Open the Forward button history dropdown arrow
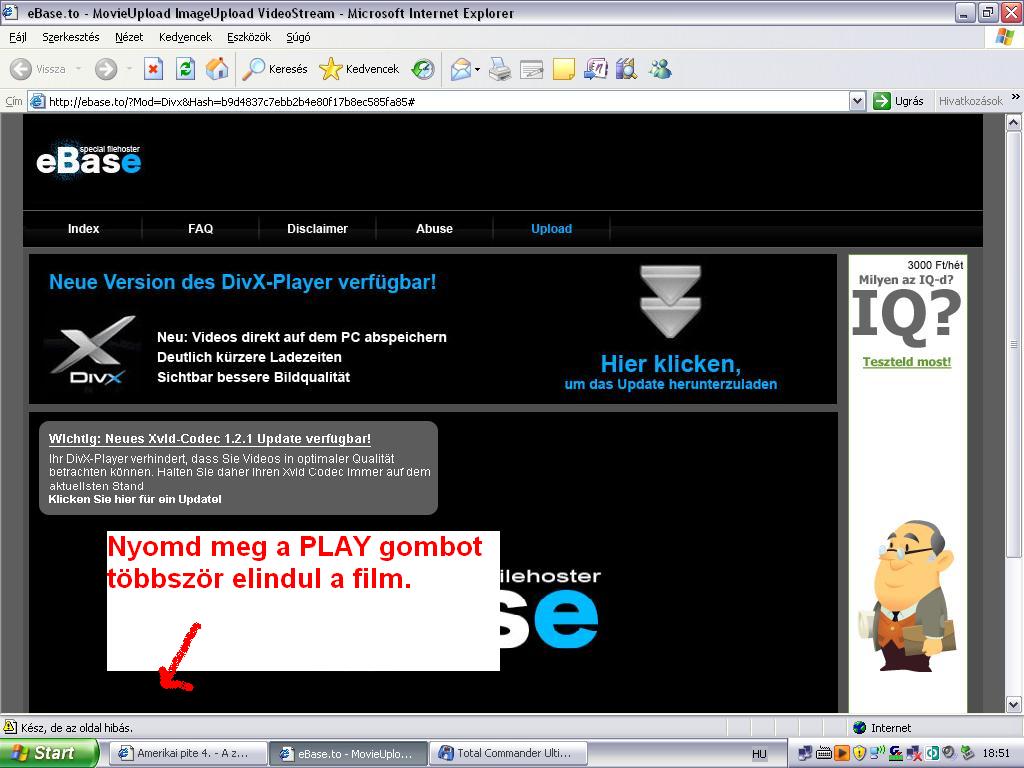 pos(129,69)
